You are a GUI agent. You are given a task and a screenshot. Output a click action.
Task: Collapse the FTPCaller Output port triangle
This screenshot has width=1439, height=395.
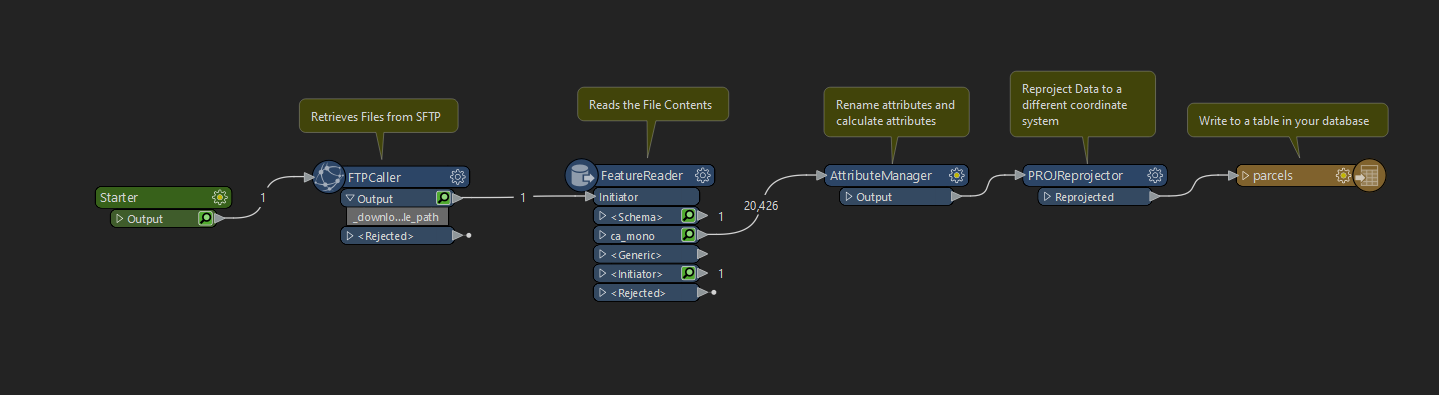click(351, 199)
